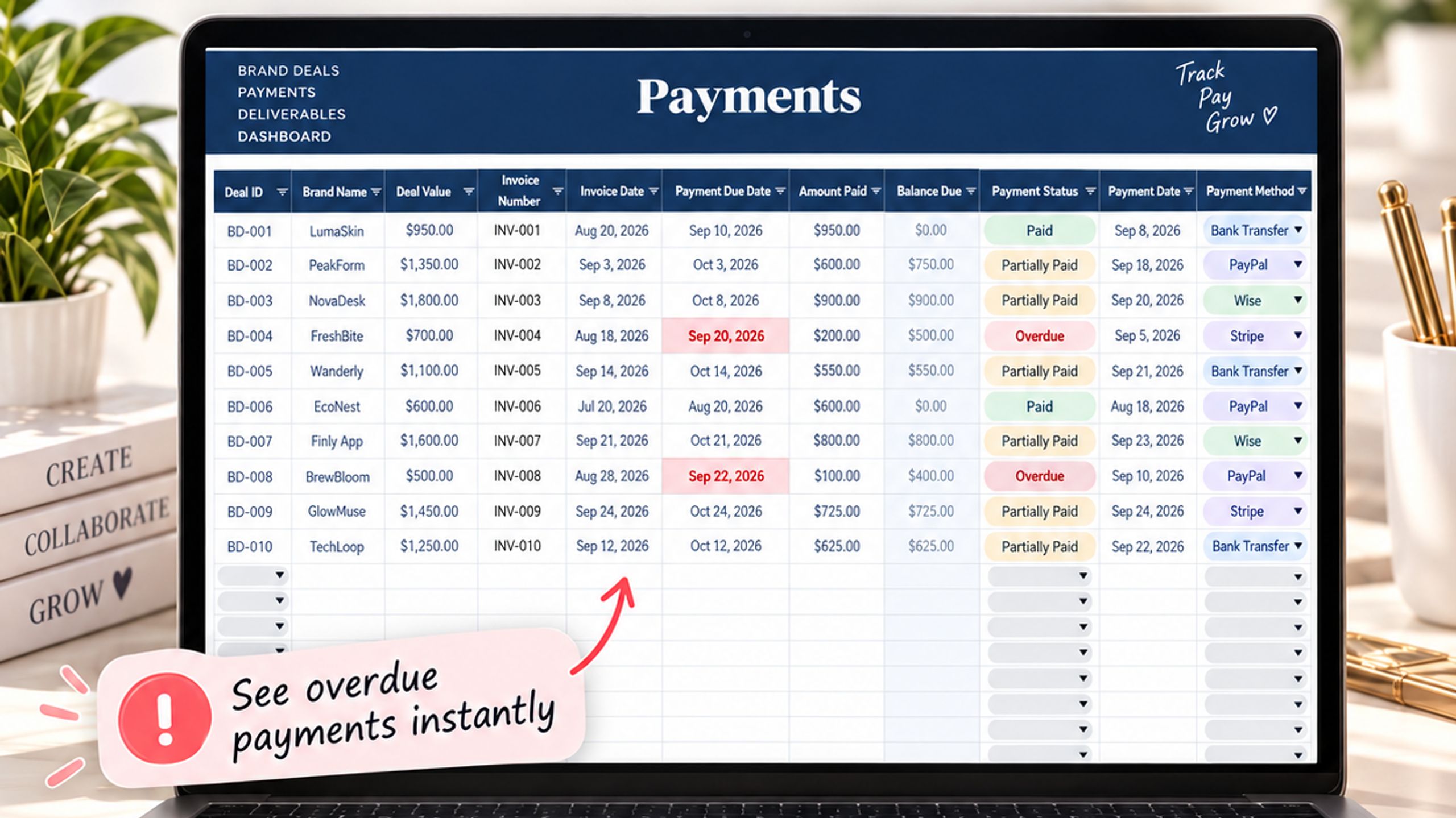This screenshot has height=818, width=1456.
Task: Open the Amount Paid column filter icon
Action: [x=876, y=192]
